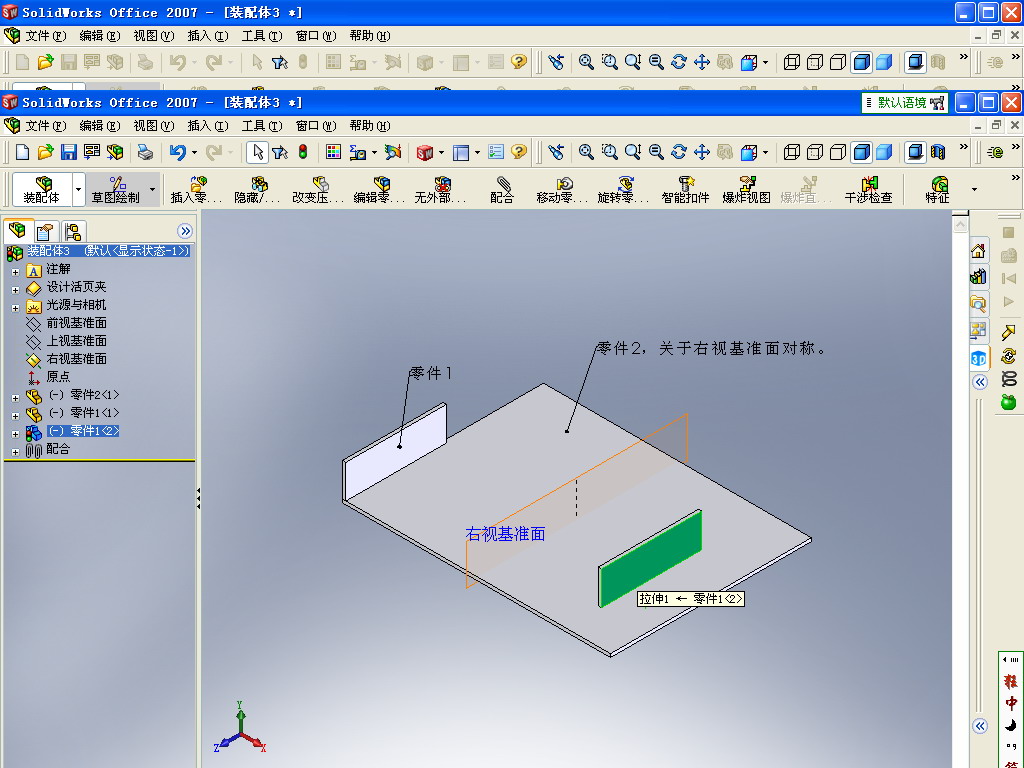Open 文件(F) menu in front window
Screen dimensions: 1024x768
(x=45, y=125)
